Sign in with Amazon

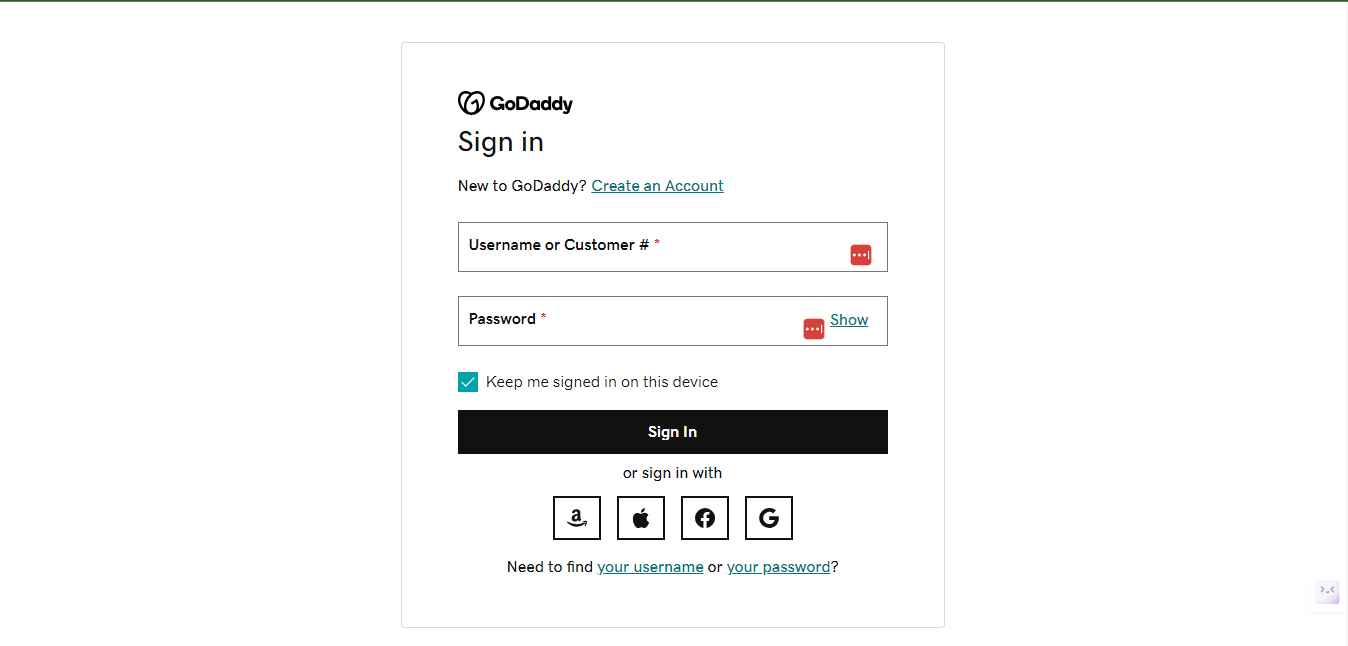(577, 518)
